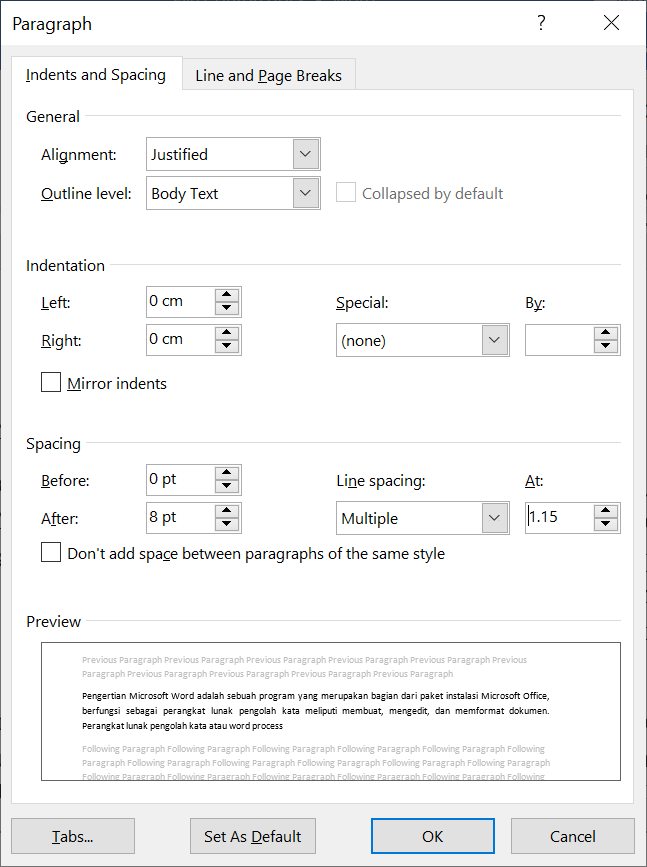Increase the At line spacing value arrow
The height and width of the screenshot is (867, 647).
606,511
